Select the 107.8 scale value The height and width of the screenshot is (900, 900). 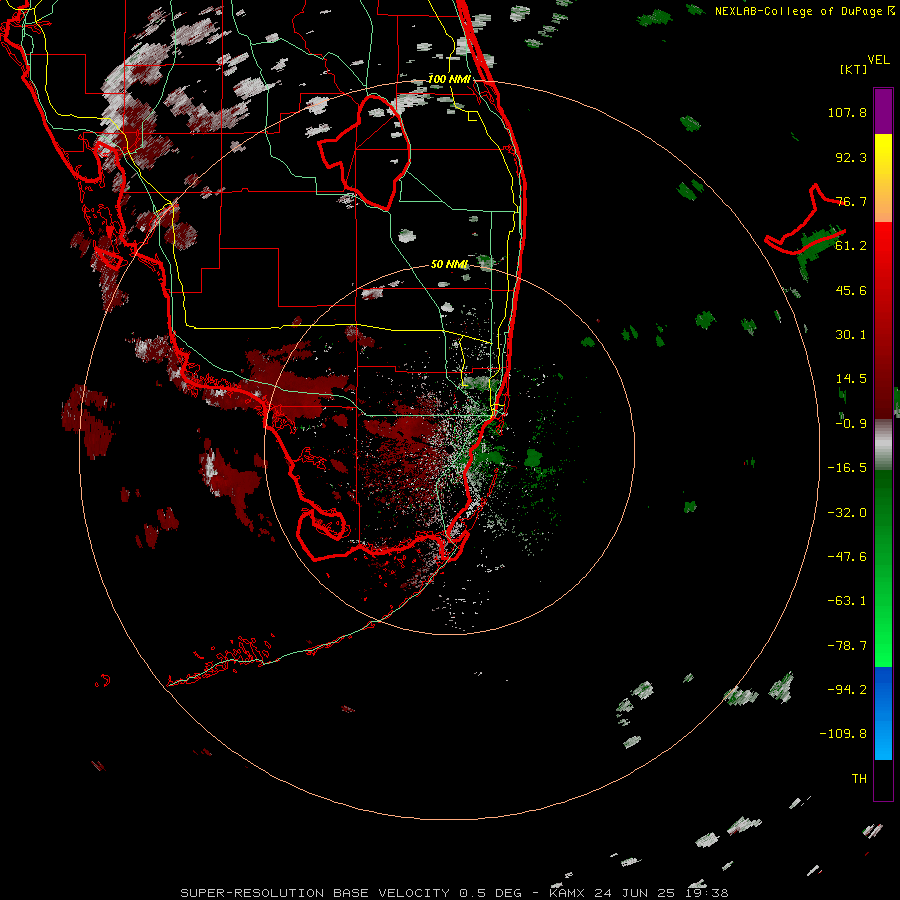pyautogui.click(x=847, y=112)
